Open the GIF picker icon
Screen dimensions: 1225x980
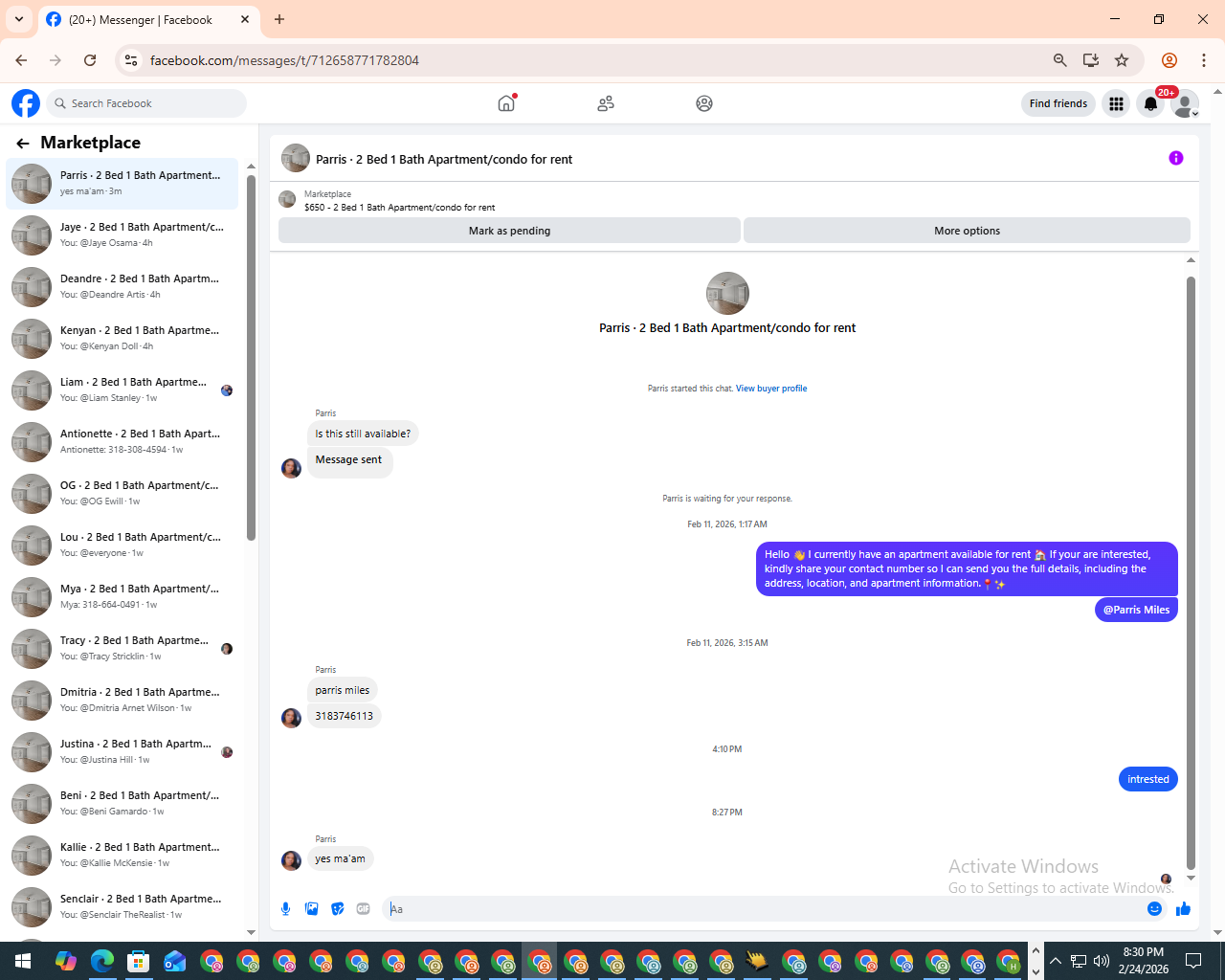[x=364, y=908]
